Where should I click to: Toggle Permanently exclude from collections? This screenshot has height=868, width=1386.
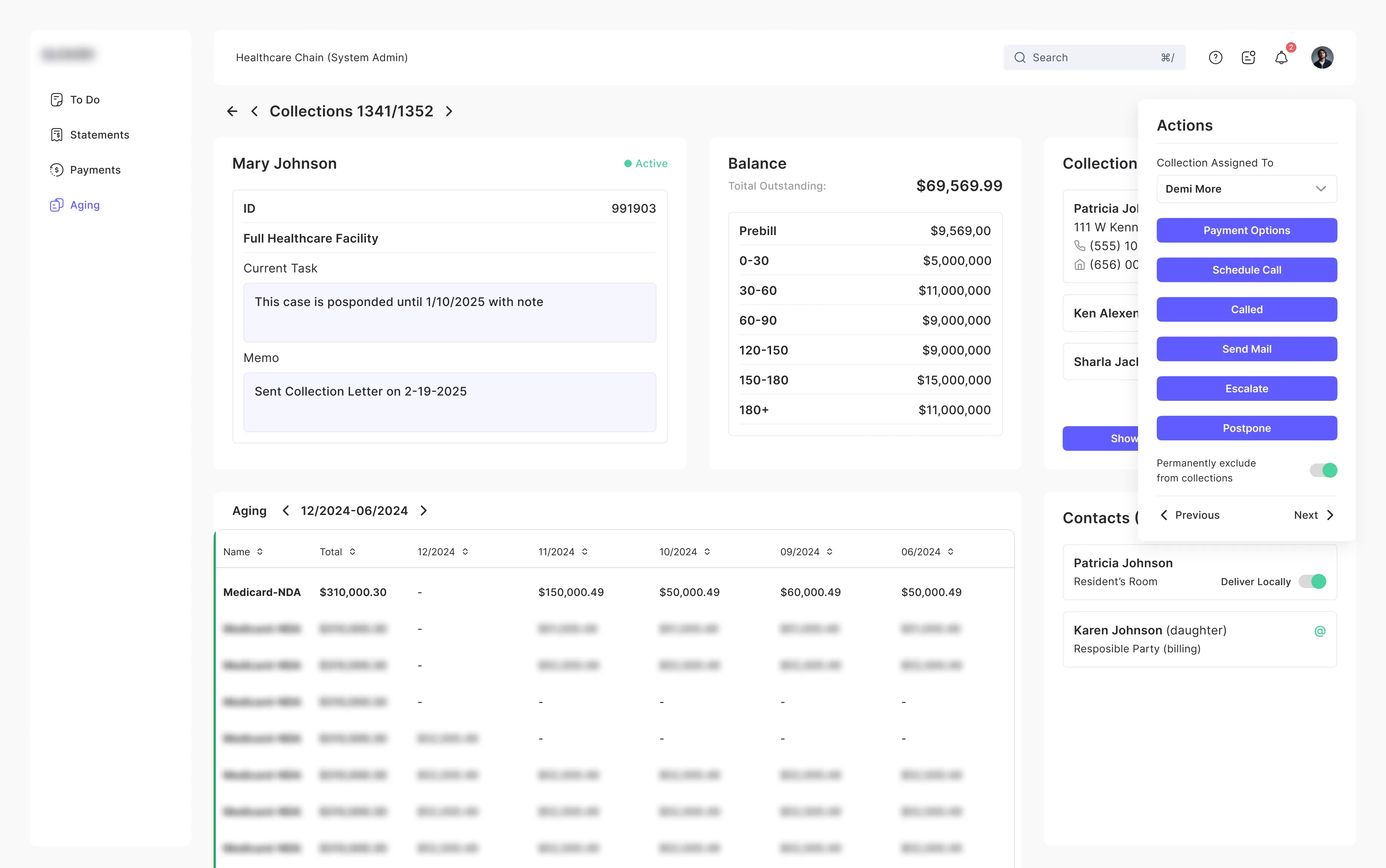tap(1323, 470)
